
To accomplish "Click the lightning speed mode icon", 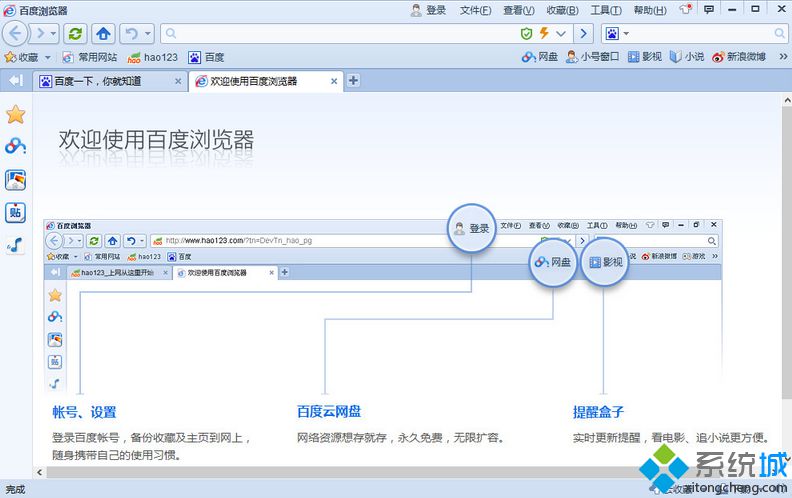I will [x=544, y=34].
